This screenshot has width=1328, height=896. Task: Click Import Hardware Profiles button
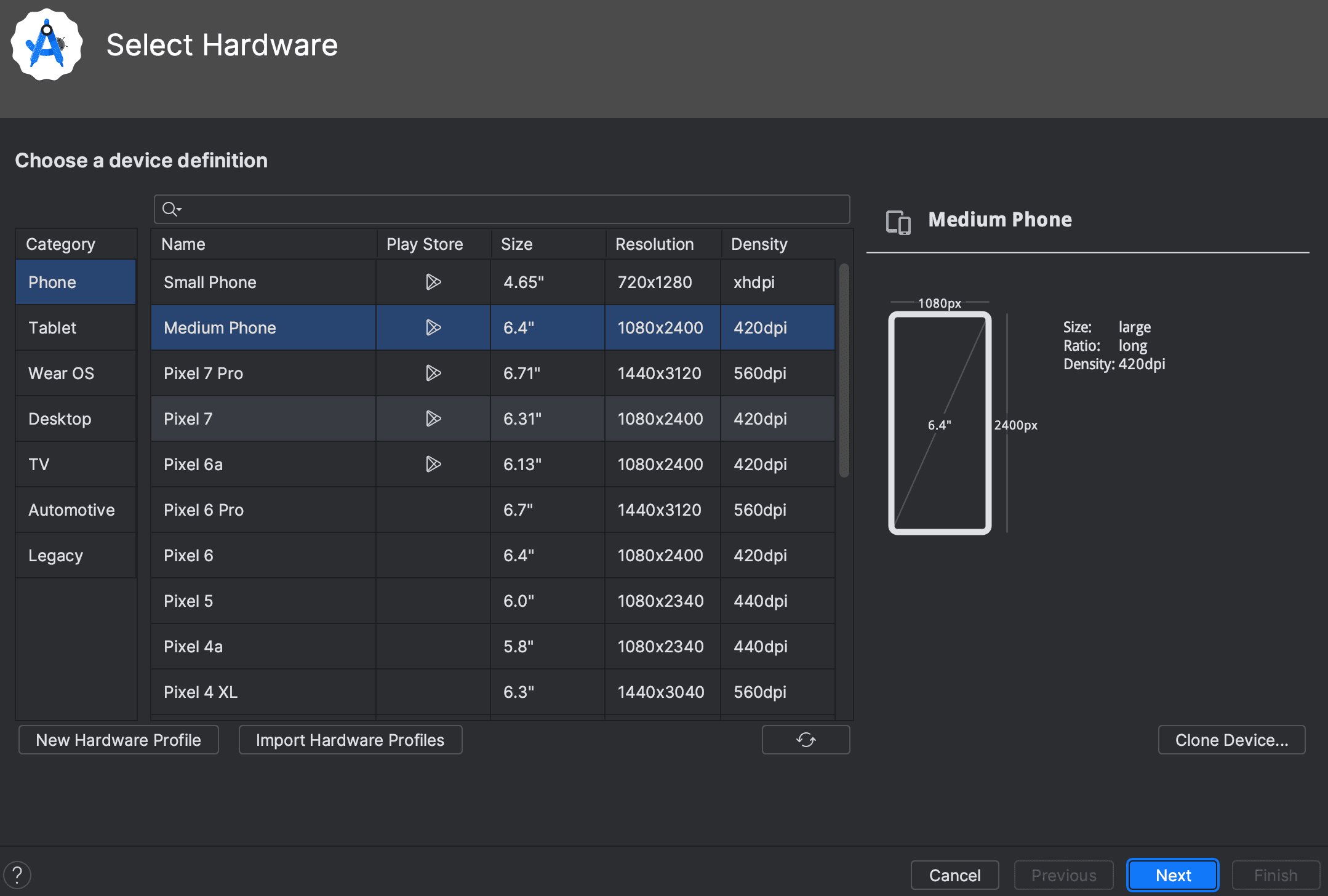(350, 740)
